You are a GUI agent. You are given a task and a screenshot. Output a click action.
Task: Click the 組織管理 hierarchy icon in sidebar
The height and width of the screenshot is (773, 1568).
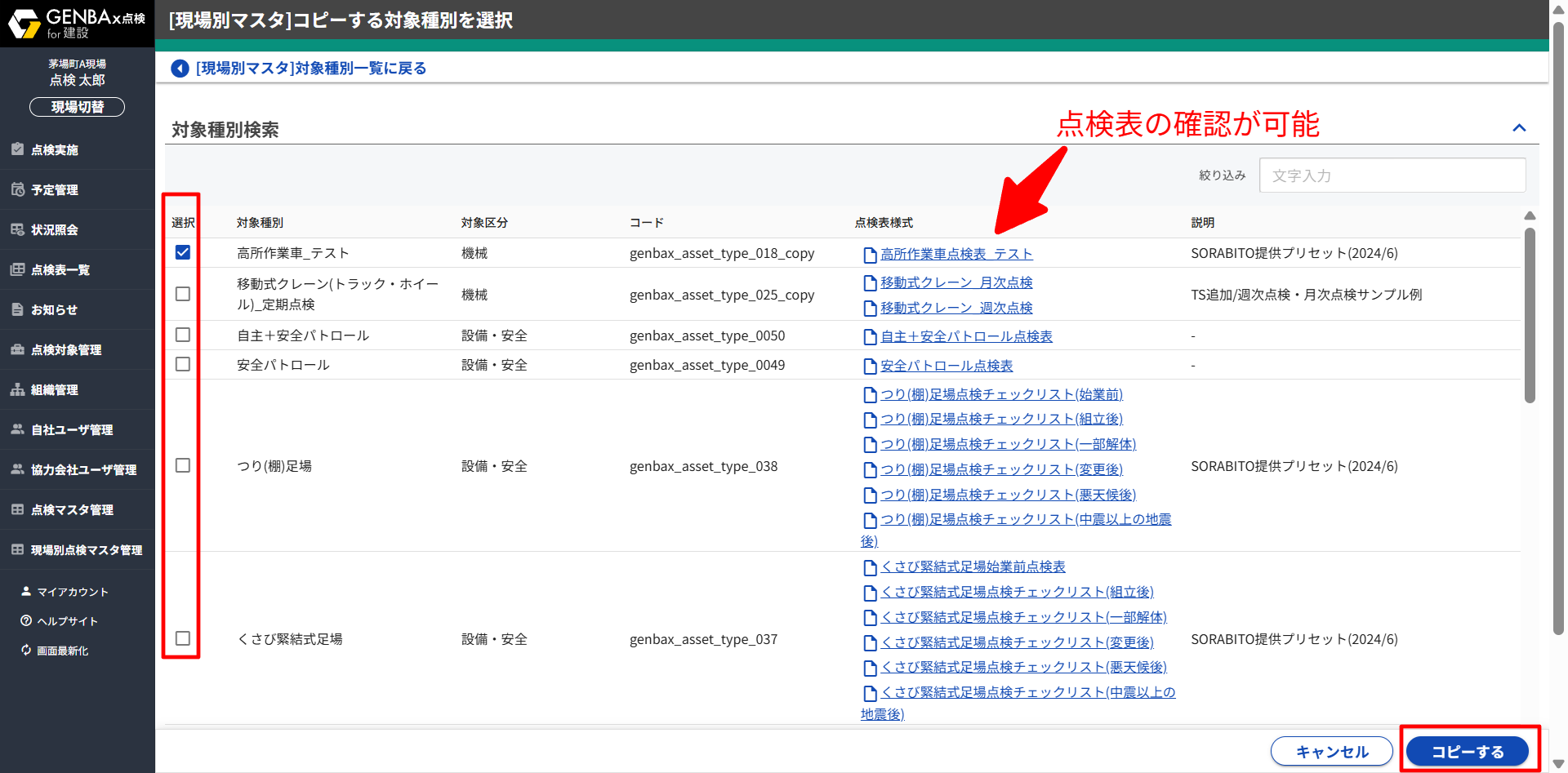[x=17, y=389]
